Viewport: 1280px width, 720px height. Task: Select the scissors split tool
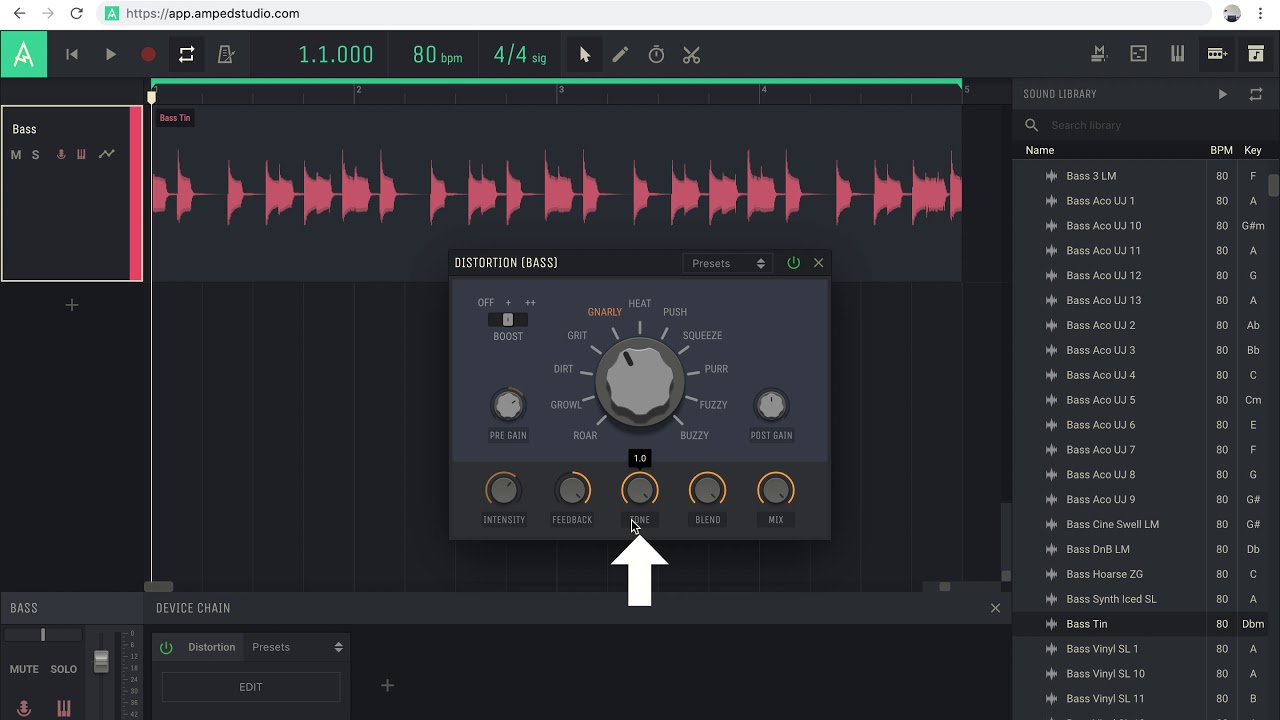(x=692, y=55)
